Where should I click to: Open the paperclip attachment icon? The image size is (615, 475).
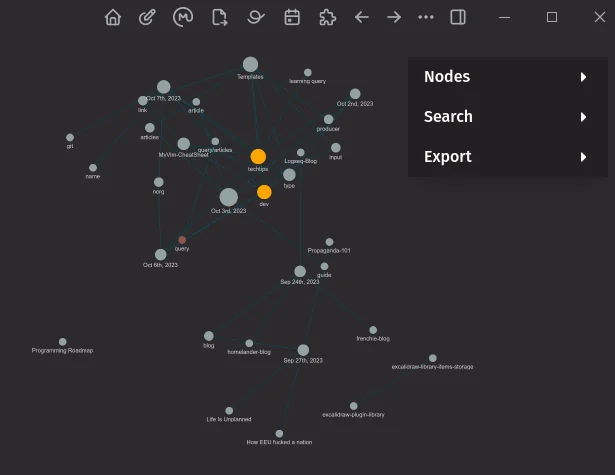coord(147,17)
